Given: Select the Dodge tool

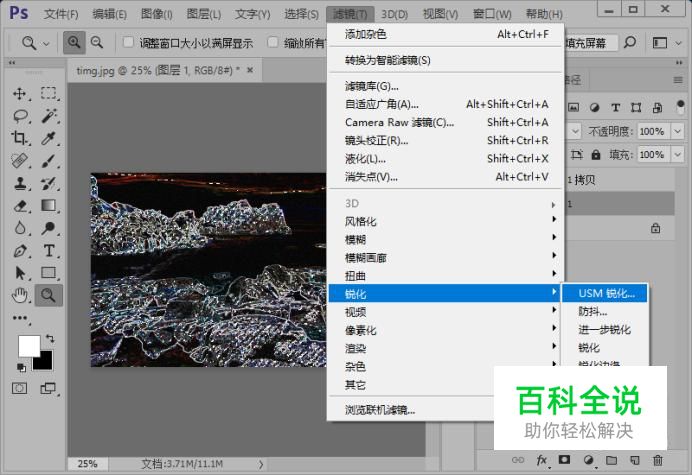Looking at the screenshot, I should point(48,228).
